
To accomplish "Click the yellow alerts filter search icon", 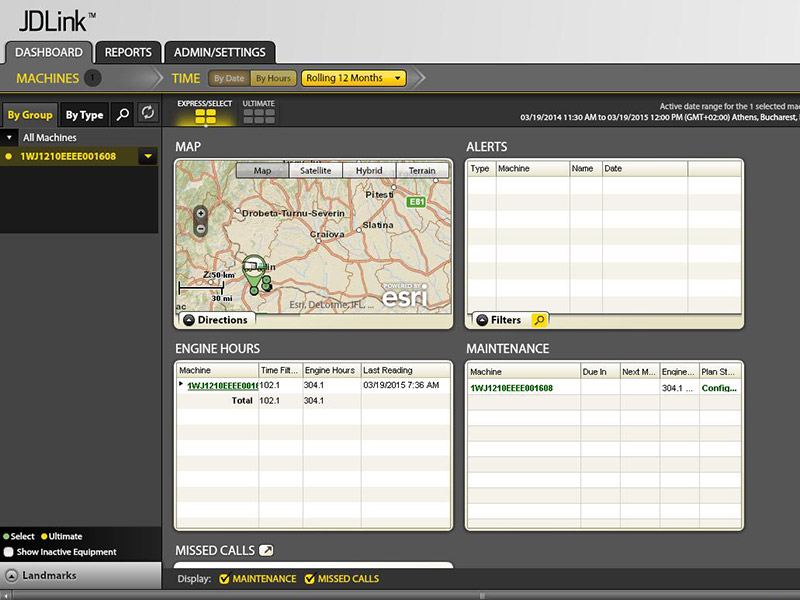I will point(539,320).
